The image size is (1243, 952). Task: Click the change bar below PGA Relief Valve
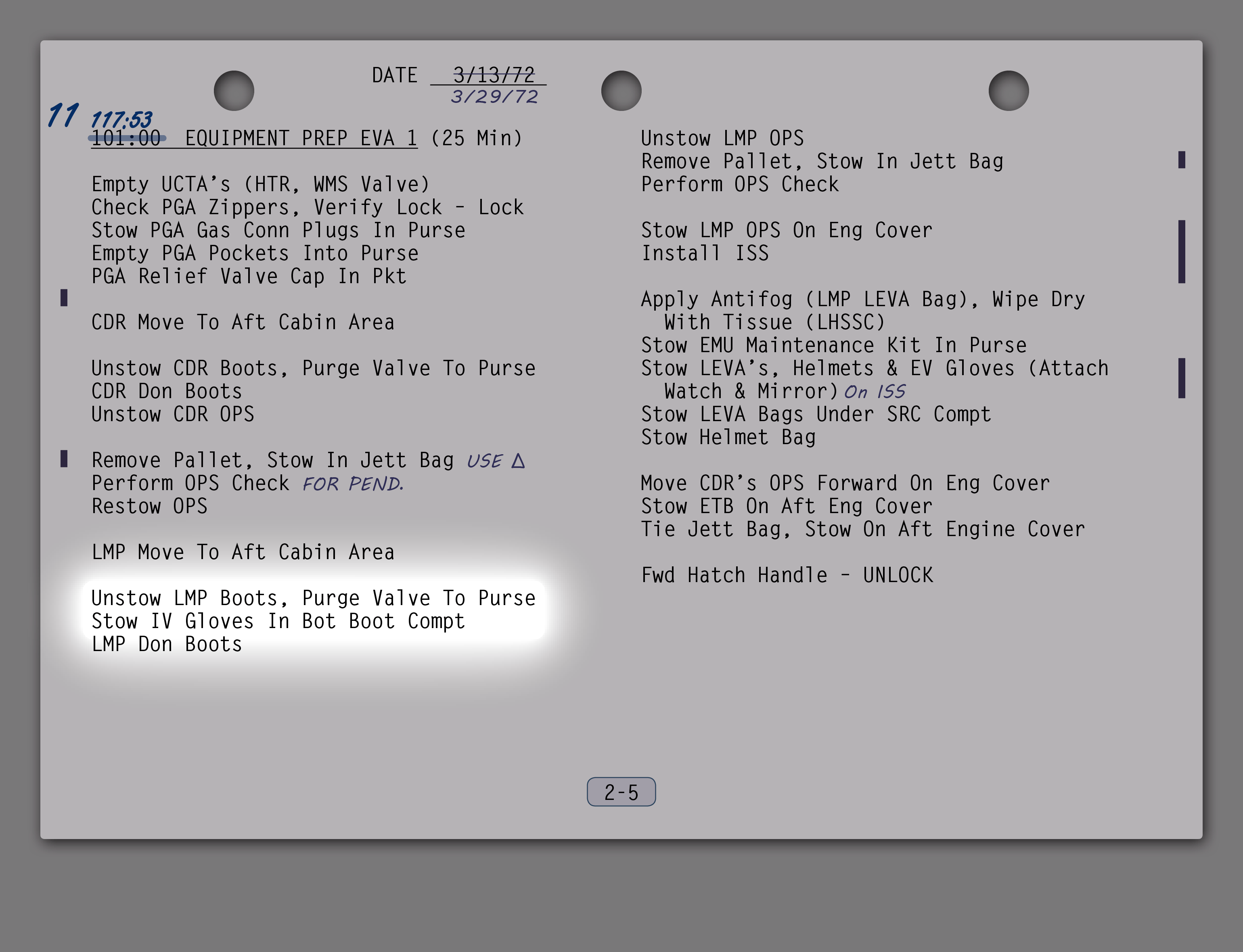tap(64, 298)
